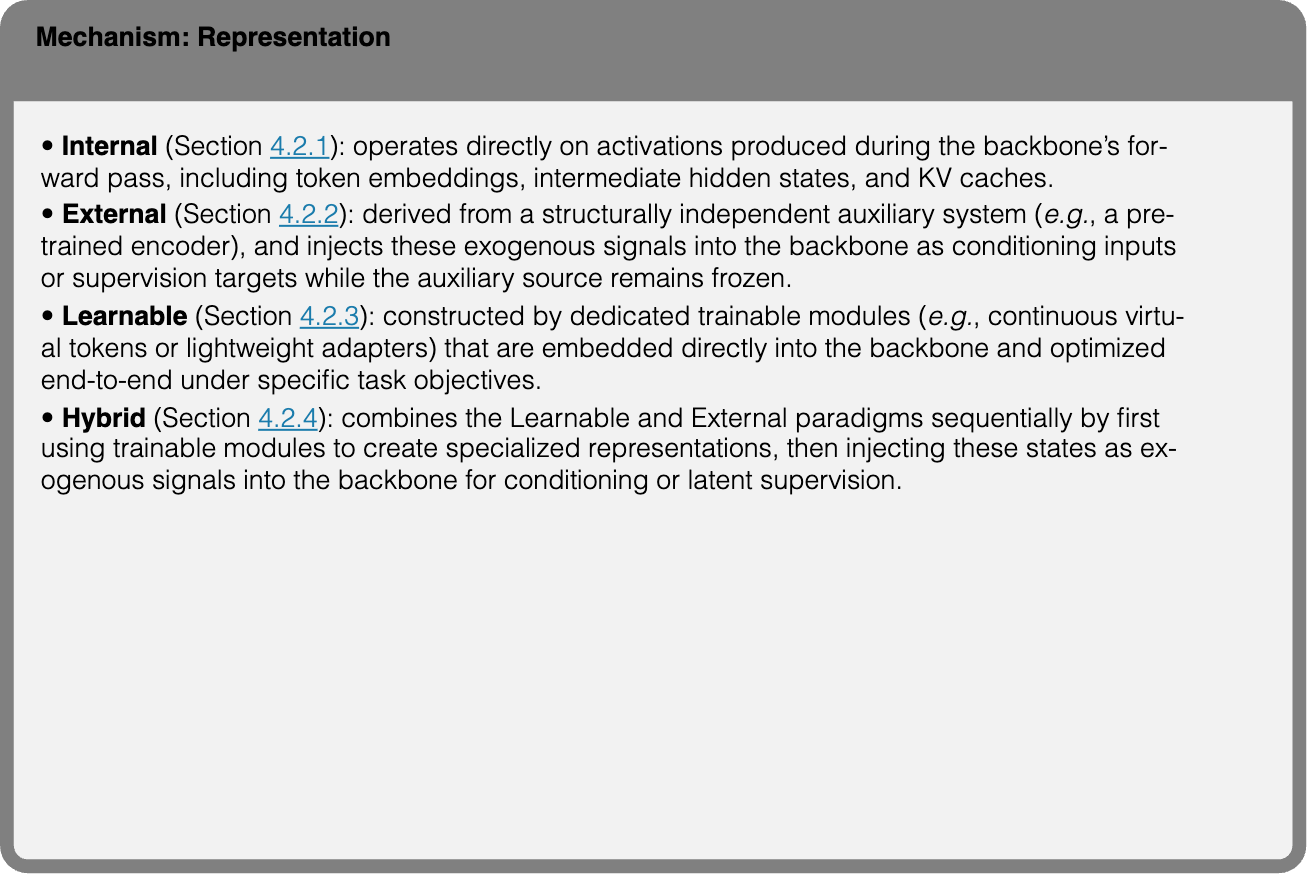
Task: Follow the 4.2.2 section reference link
Action: (x=308, y=215)
